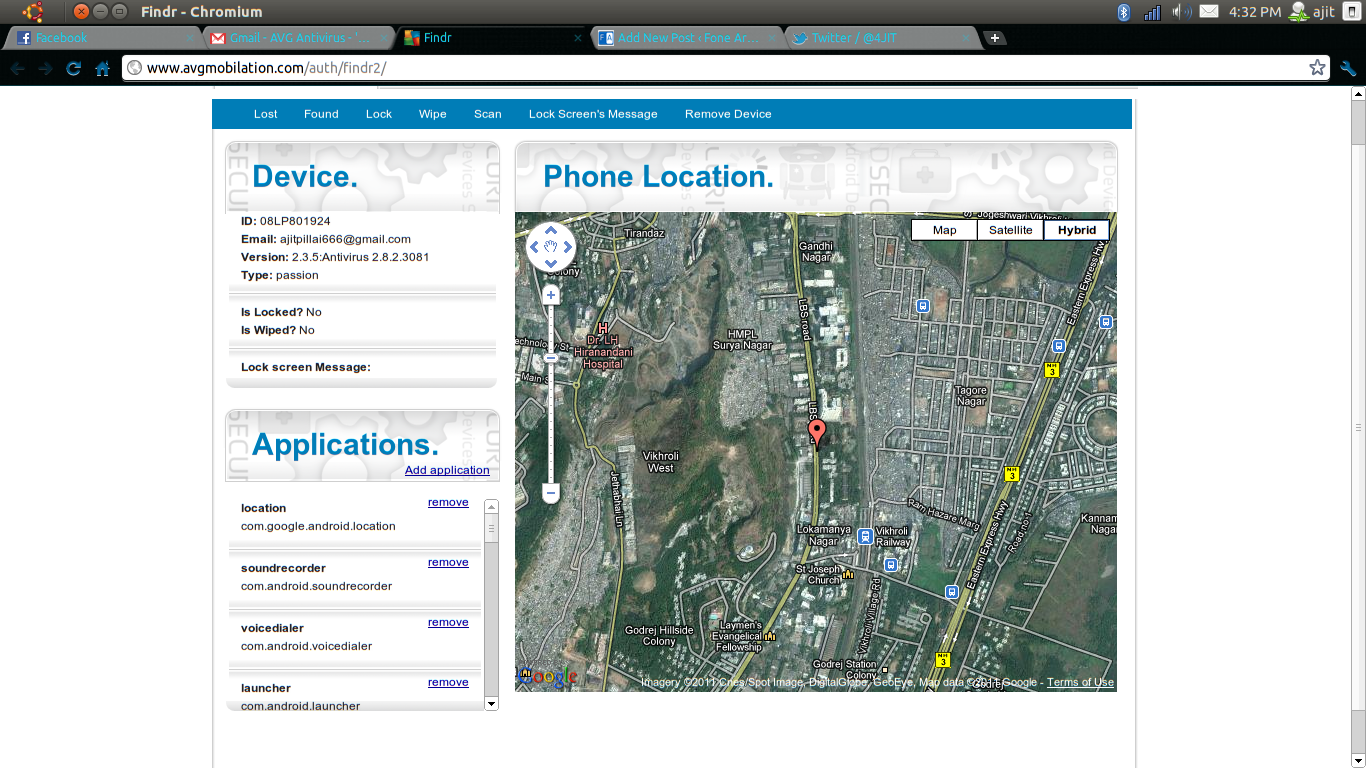Click the email ajitpillai666@gmail.com

pos(345,239)
